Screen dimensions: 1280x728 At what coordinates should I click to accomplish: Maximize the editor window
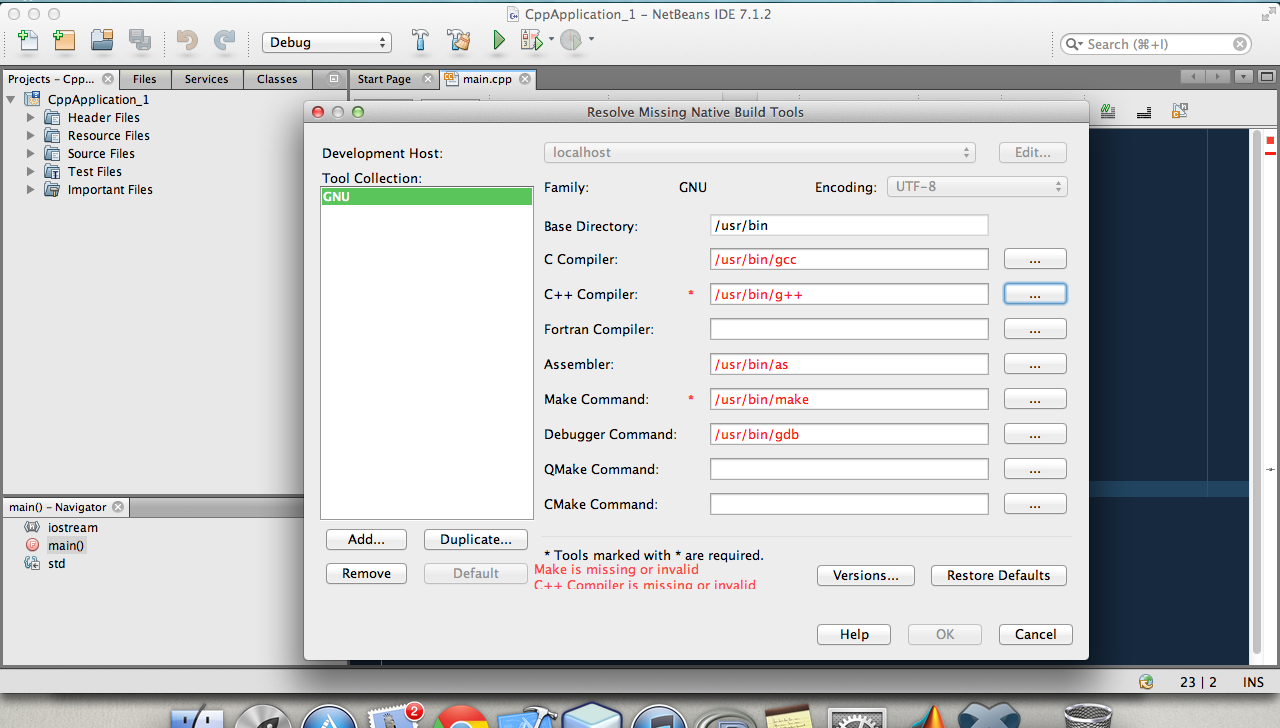[x=1268, y=76]
